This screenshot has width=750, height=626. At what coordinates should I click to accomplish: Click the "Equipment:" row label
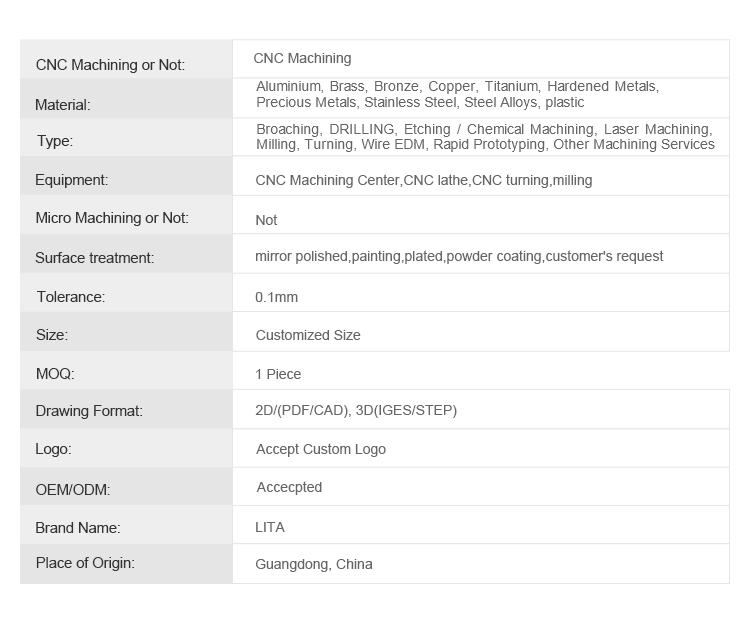pos(71,180)
